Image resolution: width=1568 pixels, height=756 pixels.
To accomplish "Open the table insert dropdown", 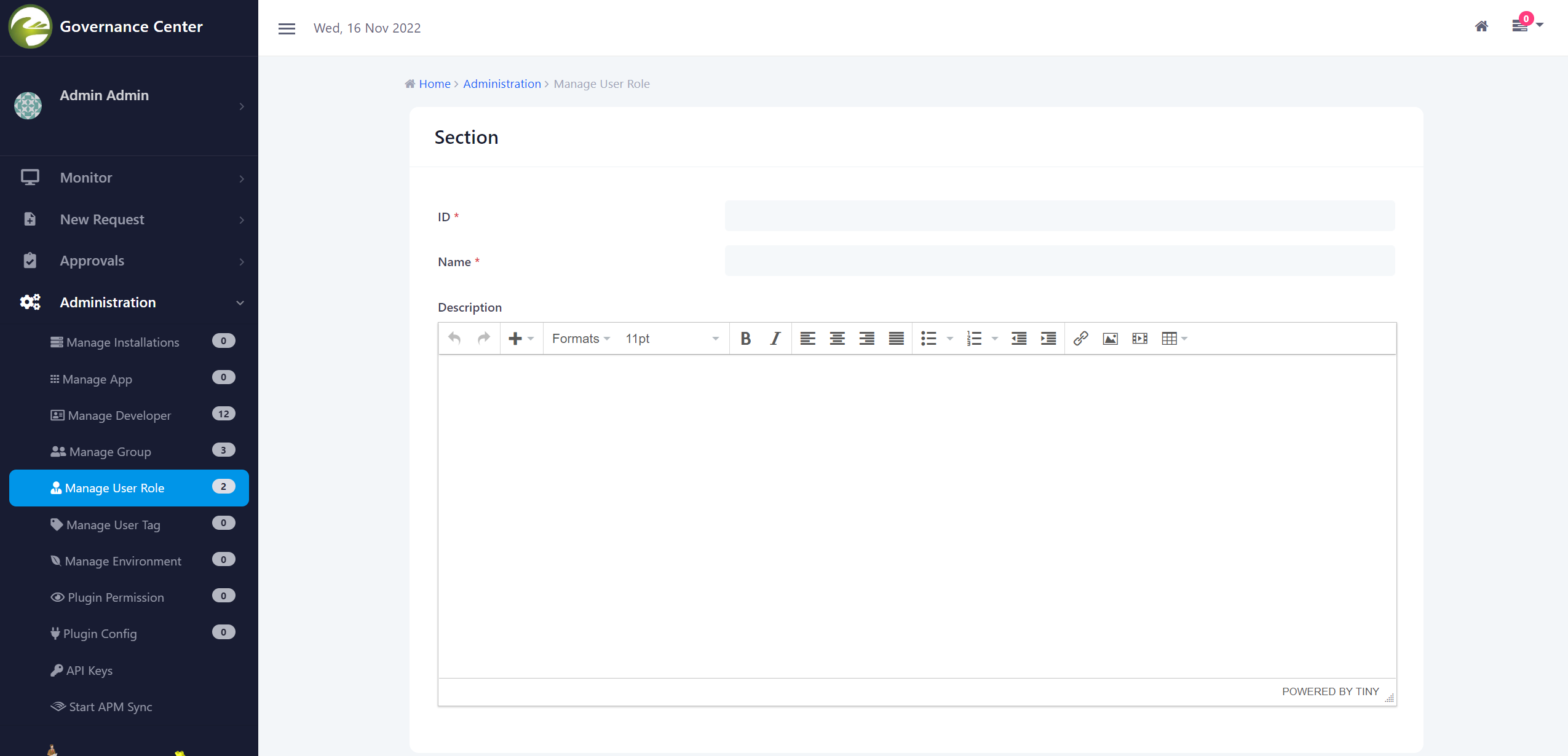I will point(1174,339).
